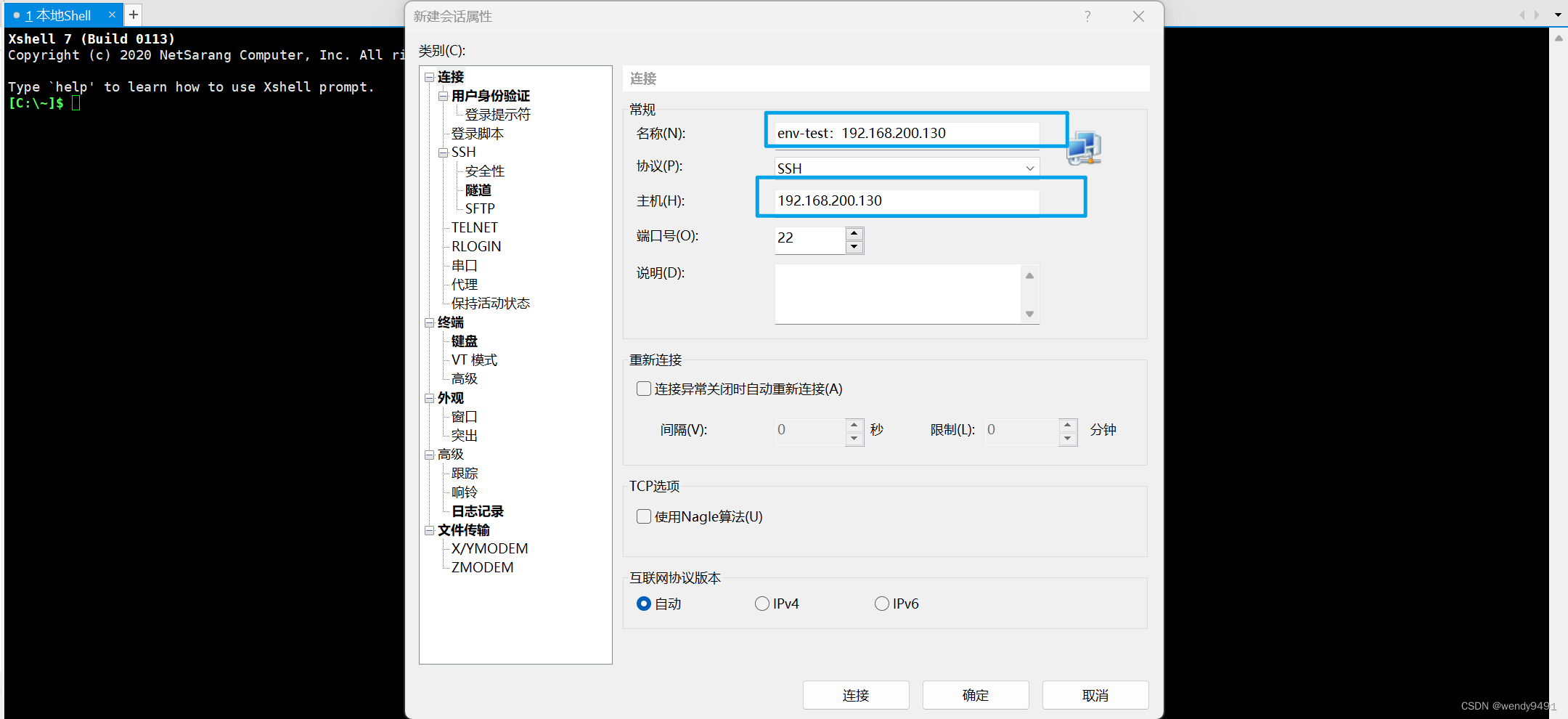The height and width of the screenshot is (719, 1568).
Task: Select 键盘 under 终端
Action: (x=465, y=341)
